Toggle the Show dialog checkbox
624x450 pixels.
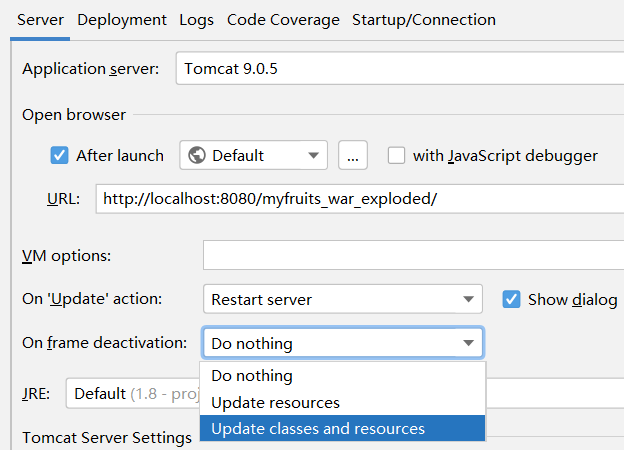[x=511, y=299]
